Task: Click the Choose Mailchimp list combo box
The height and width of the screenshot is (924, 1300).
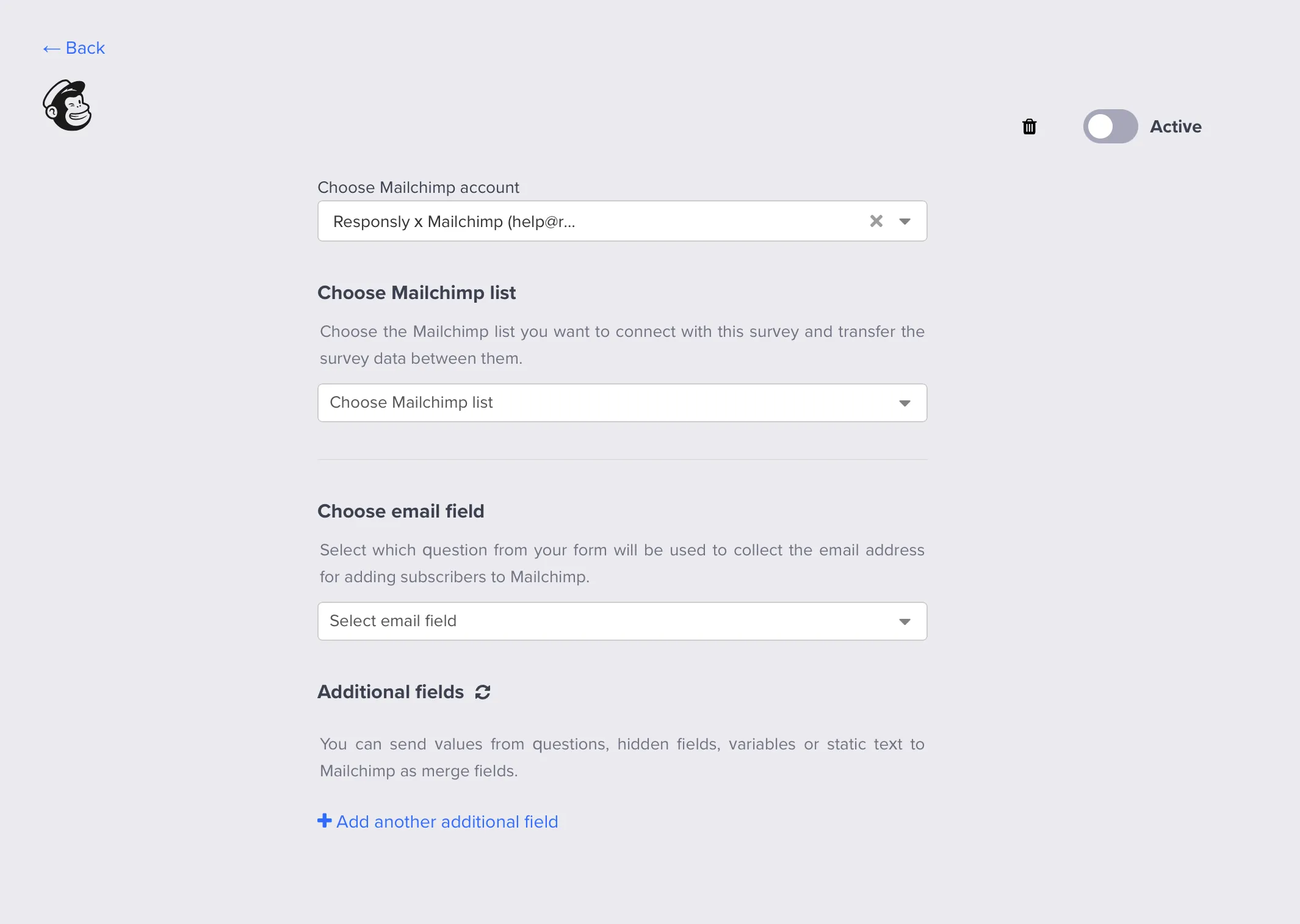Action: (x=621, y=402)
